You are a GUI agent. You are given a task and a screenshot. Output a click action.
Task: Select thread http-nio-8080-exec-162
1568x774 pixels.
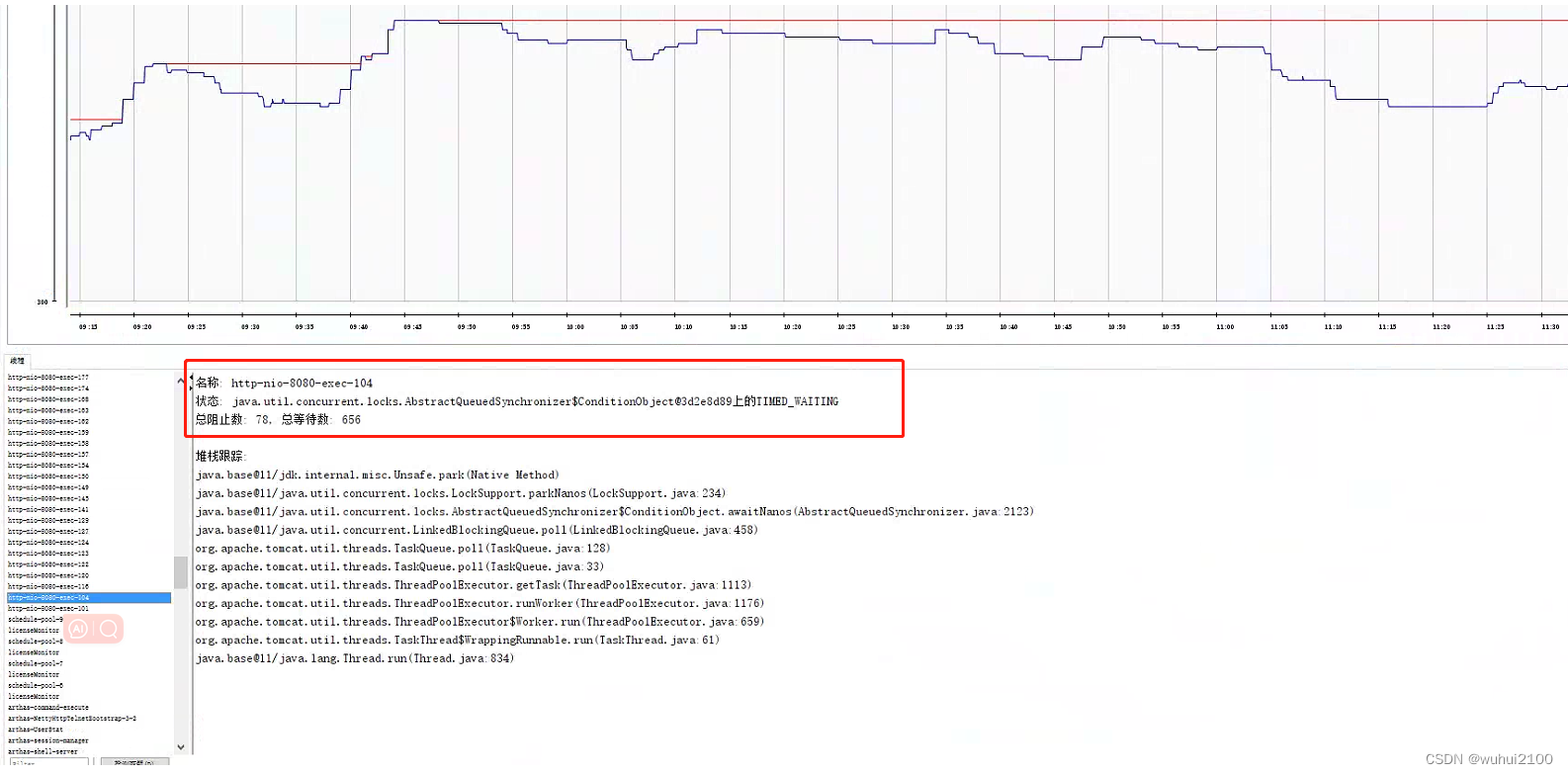(x=48, y=421)
